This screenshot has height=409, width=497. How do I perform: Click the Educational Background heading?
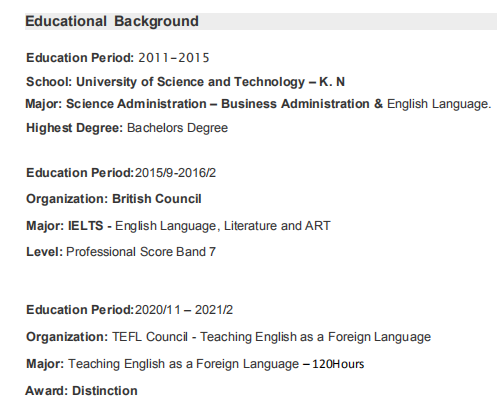pyautogui.click(x=112, y=21)
